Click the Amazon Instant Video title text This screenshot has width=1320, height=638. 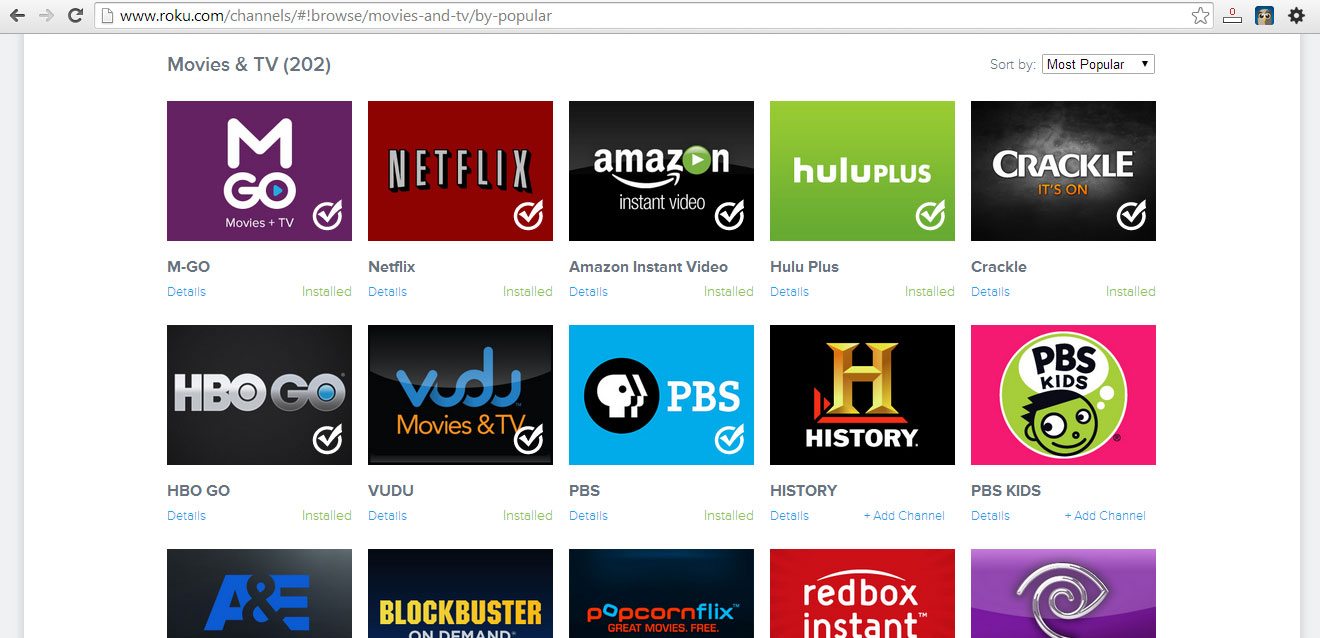pos(648,267)
